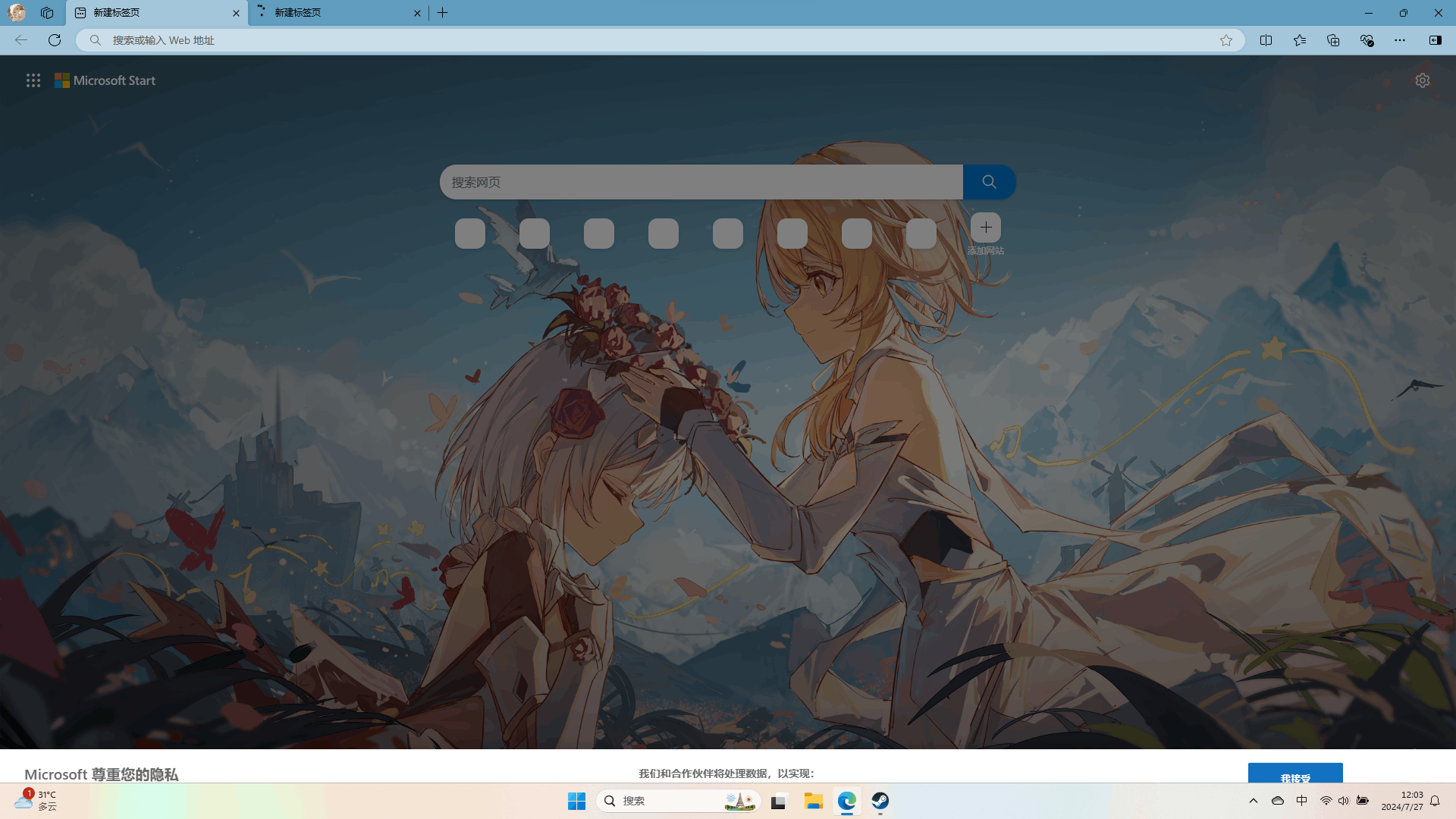Open the Favorites star-list icon
The height and width of the screenshot is (819, 1456).
pyautogui.click(x=1300, y=40)
